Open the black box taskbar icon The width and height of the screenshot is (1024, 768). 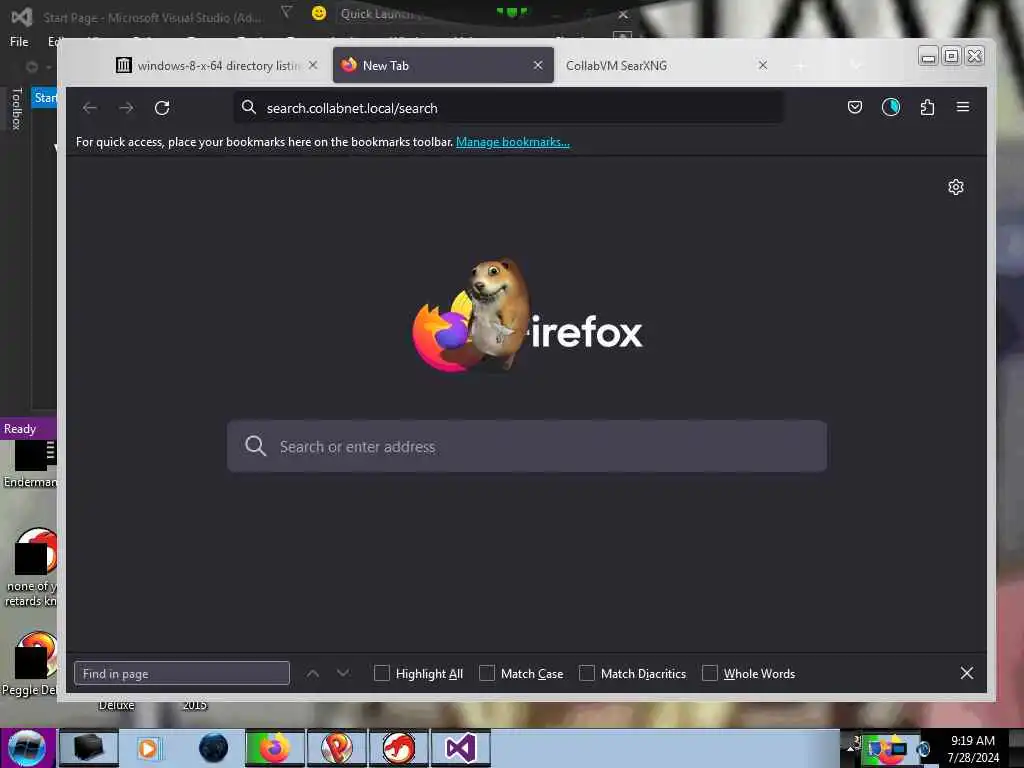[89, 748]
